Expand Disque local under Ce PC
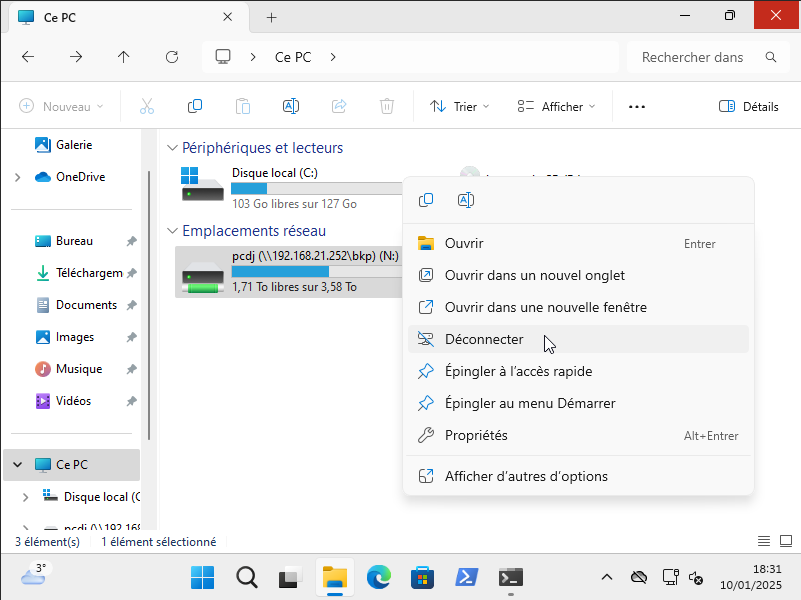Image resolution: width=801 pixels, height=600 pixels. pyautogui.click(x=26, y=497)
